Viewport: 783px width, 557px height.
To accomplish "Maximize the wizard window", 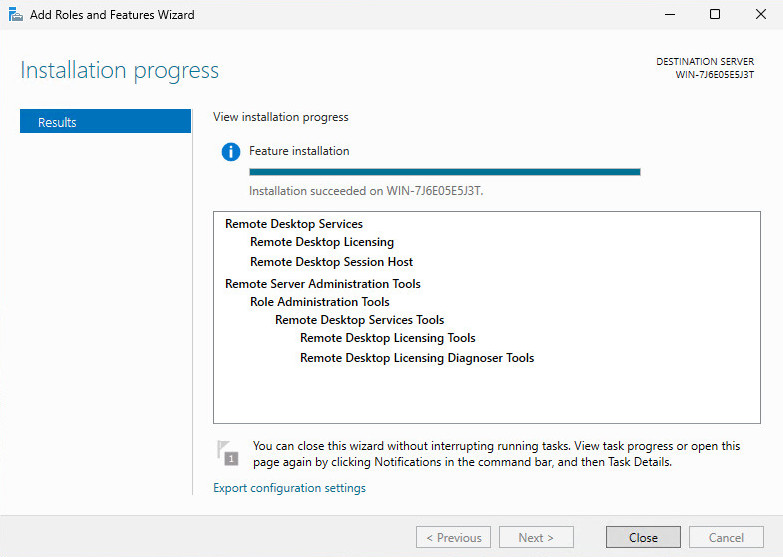I will point(715,14).
